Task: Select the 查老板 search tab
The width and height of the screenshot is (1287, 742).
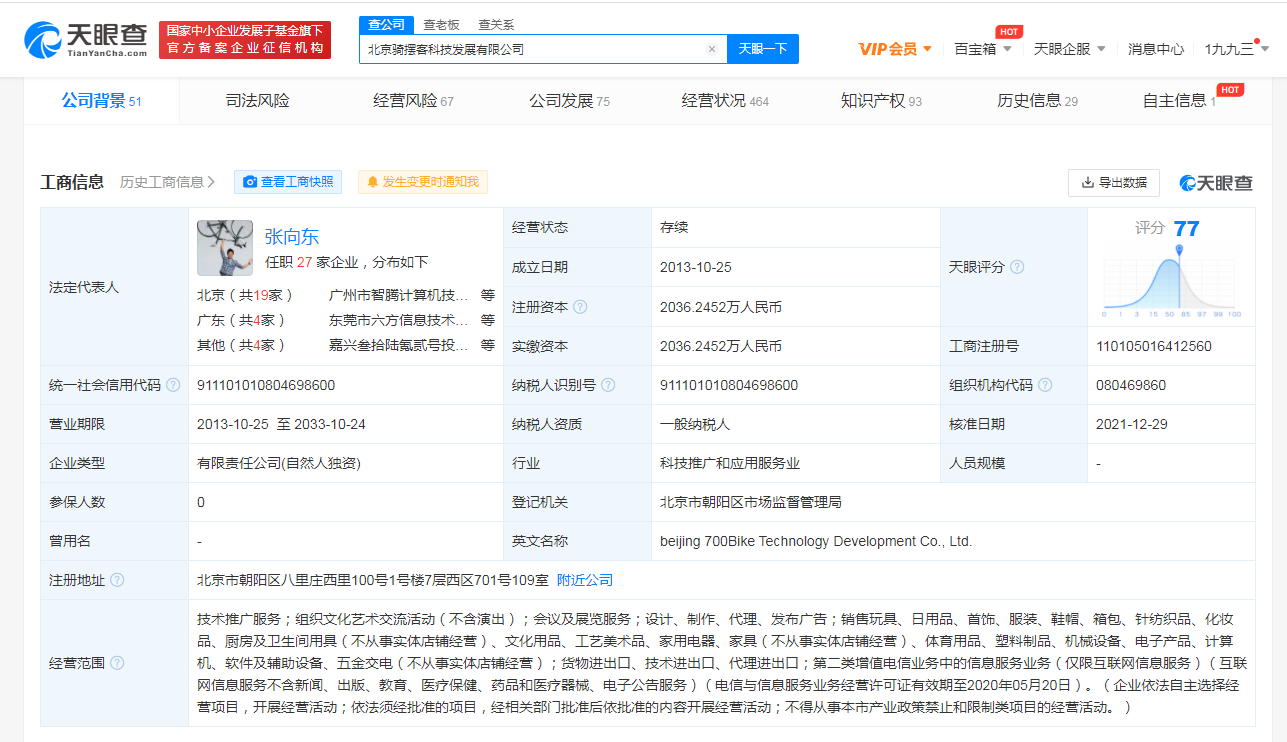Action: (x=441, y=25)
